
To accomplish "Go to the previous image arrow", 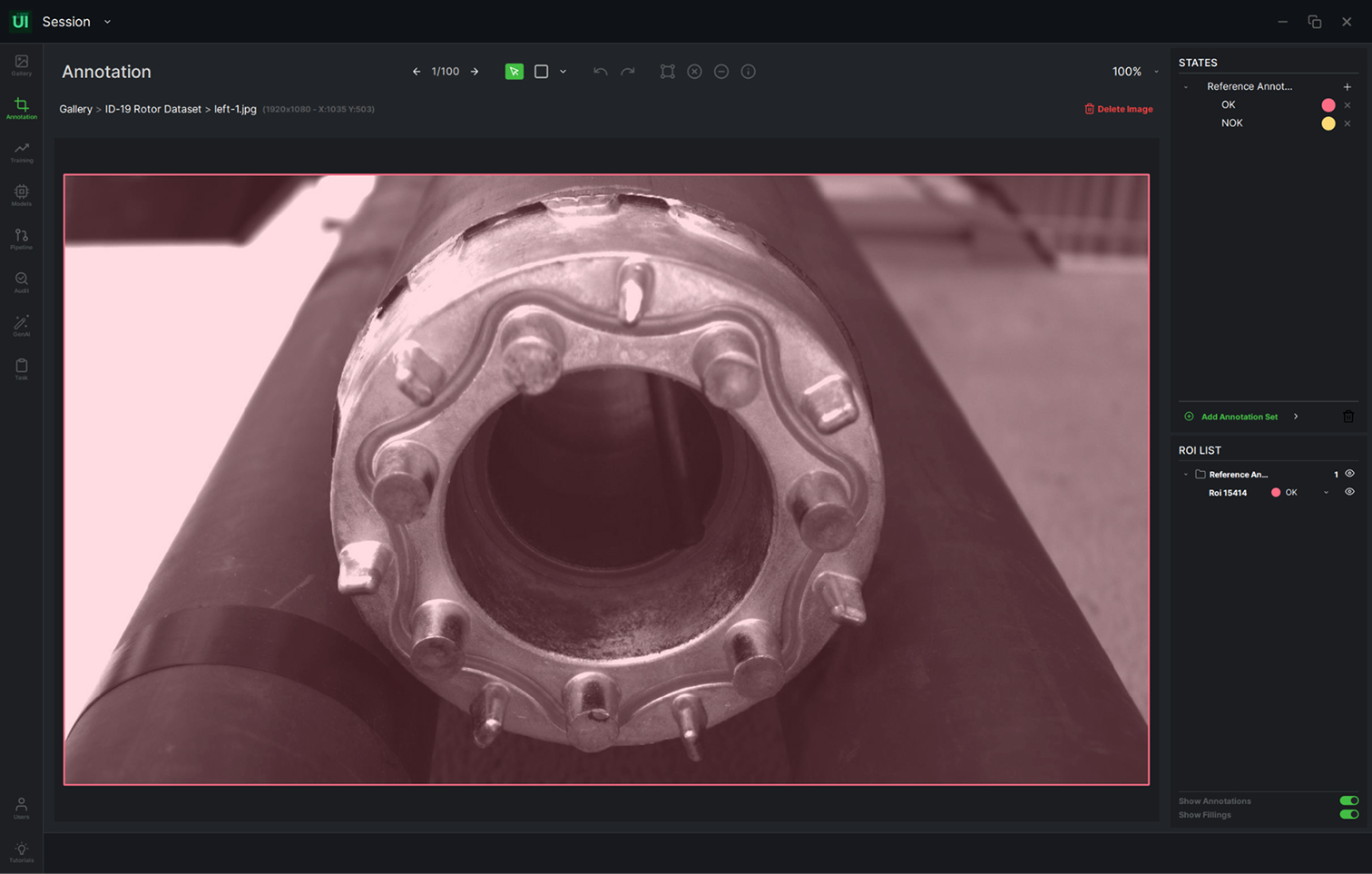I will point(416,72).
